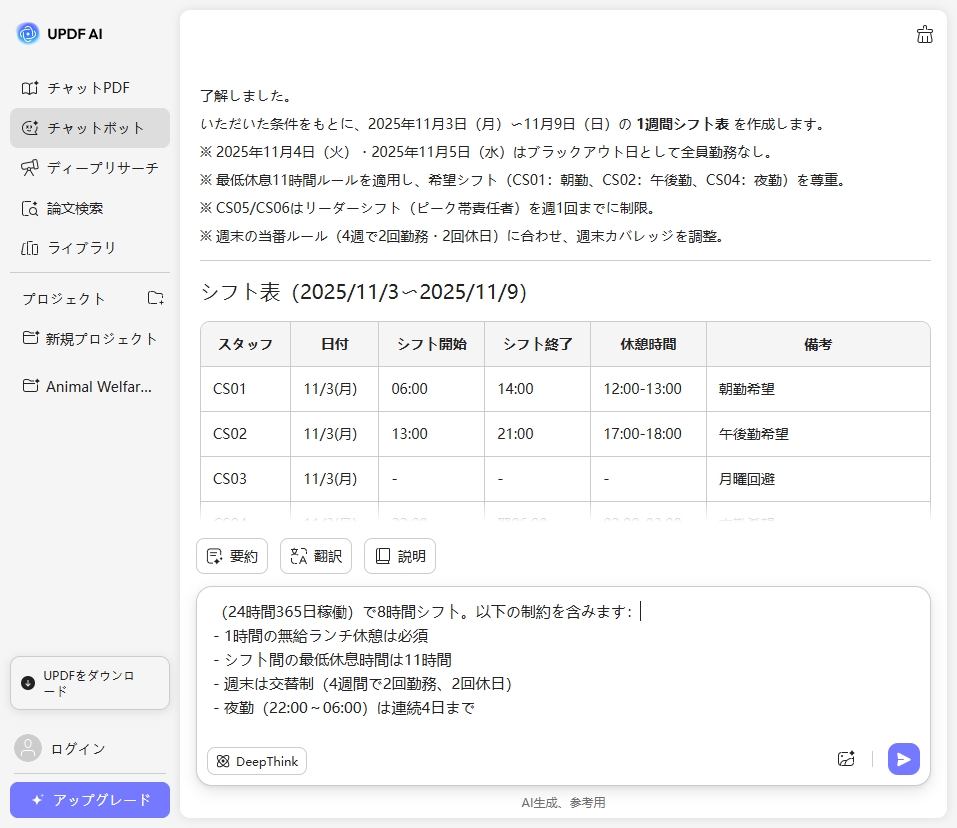The height and width of the screenshot is (828, 957).
Task: Click the clear chat broom icon
Action: click(924, 35)
